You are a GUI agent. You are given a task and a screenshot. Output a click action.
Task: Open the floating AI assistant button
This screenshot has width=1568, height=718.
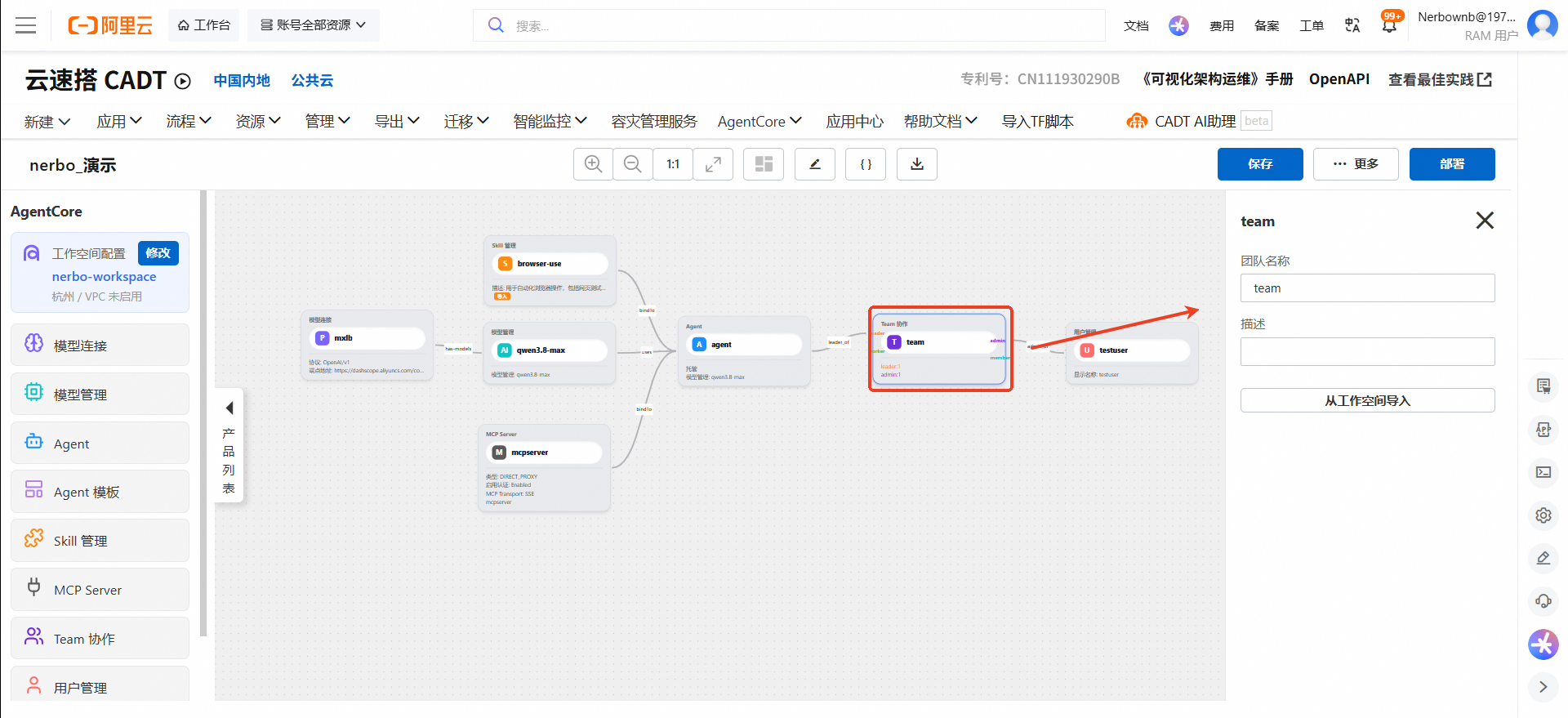point(1543,644)
